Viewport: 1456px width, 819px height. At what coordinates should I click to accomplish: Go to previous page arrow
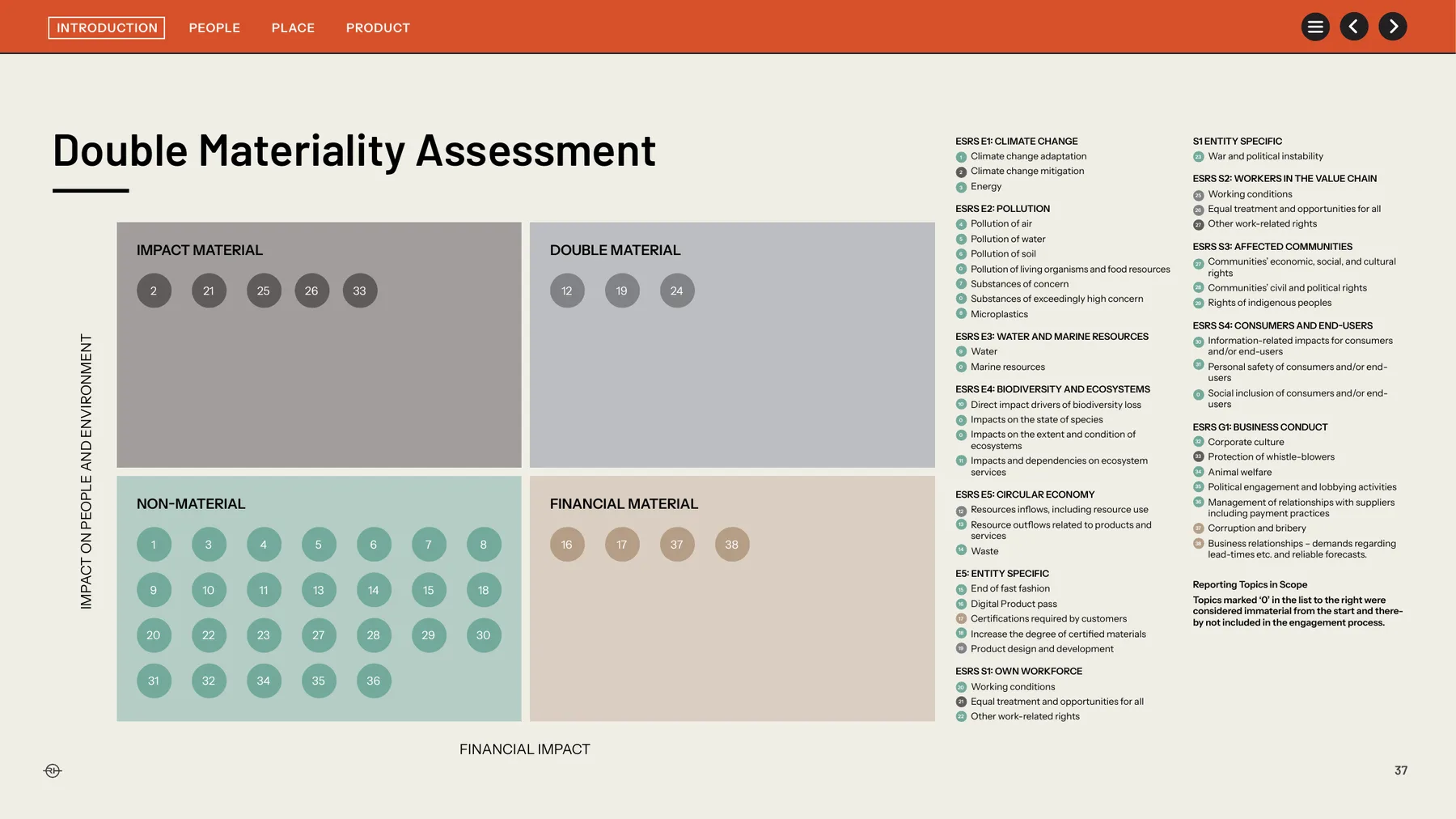1354,27
